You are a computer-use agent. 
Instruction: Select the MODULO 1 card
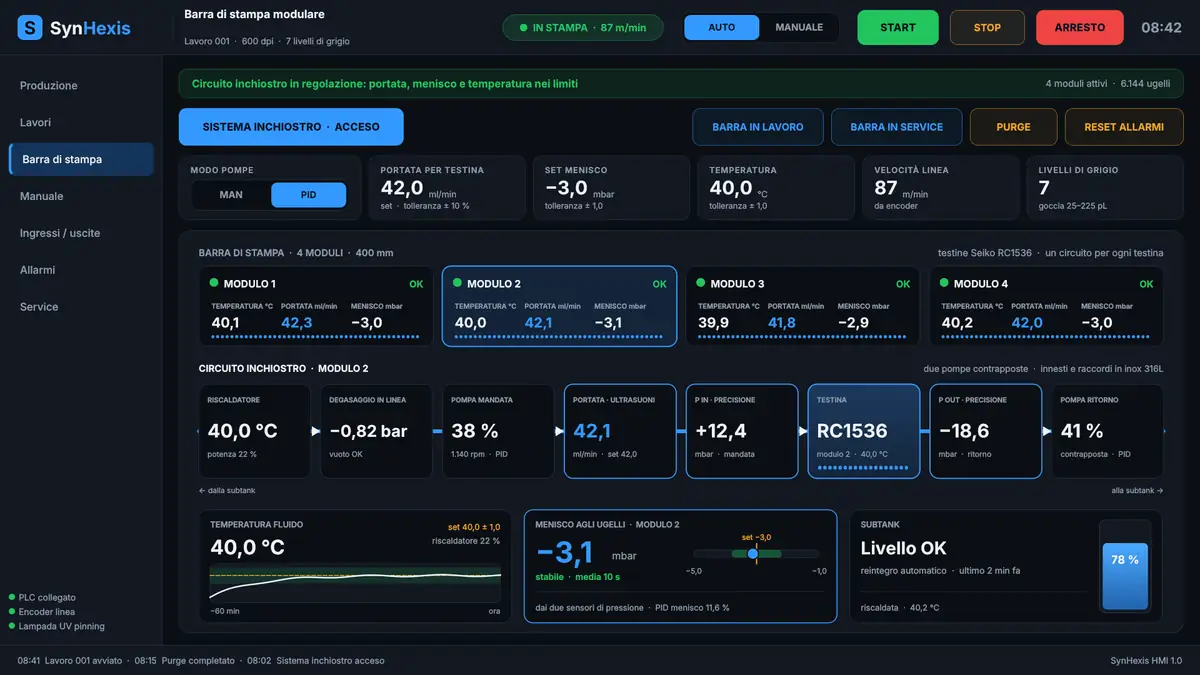click(316, 306)
